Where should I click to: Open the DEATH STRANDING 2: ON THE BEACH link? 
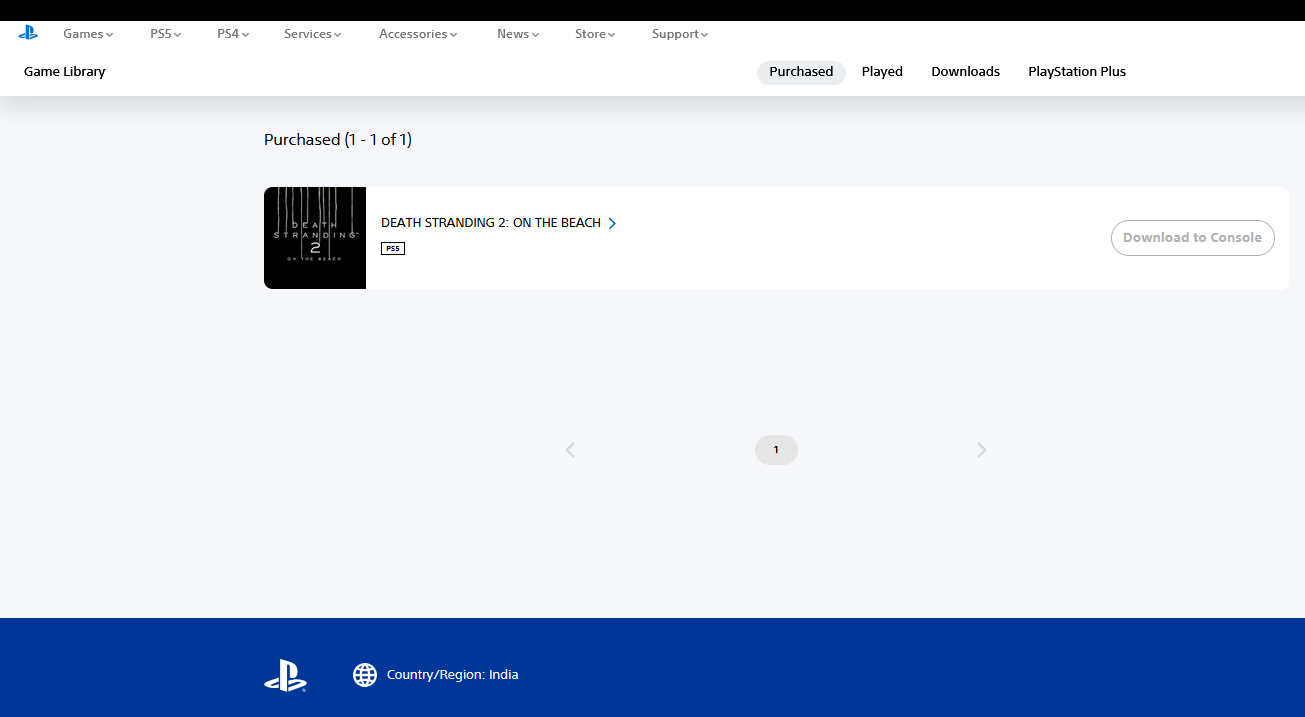490,223
